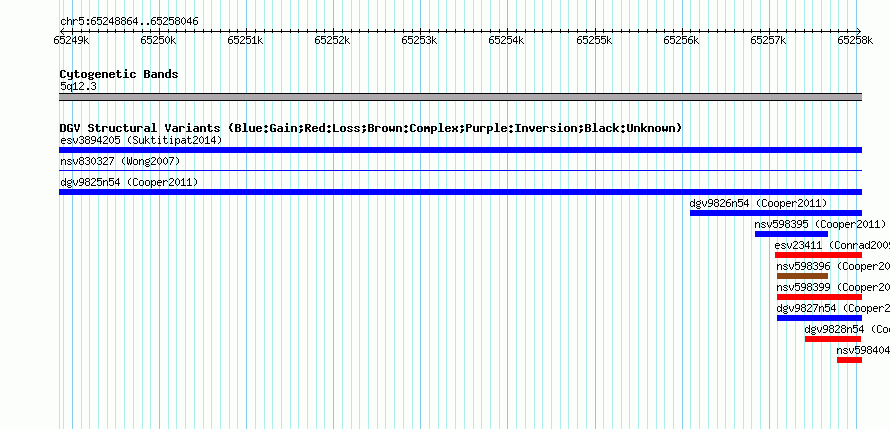890x429 pixels.
Task: Select the red nsv598399 loss bar
Action: (820, 297)
